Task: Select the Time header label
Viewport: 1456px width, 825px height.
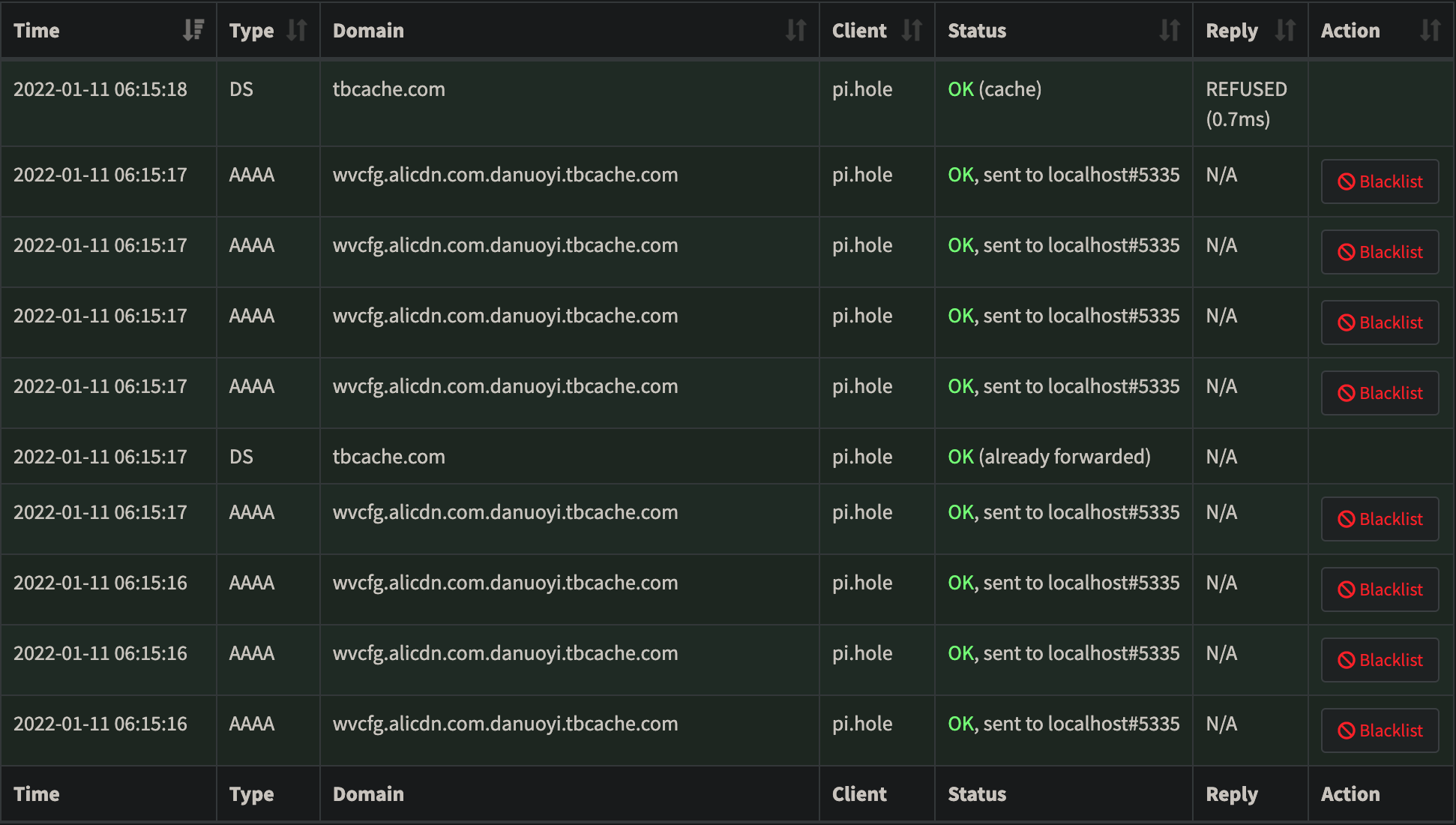Action: coord(37,30)
